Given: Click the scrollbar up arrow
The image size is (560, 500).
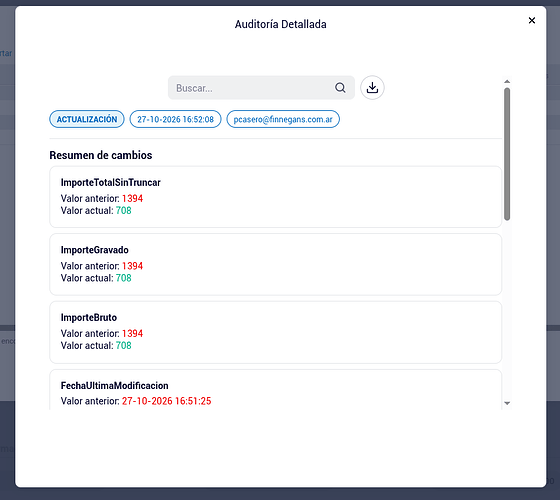Looking at the screenshot, I should pos(507,81).
